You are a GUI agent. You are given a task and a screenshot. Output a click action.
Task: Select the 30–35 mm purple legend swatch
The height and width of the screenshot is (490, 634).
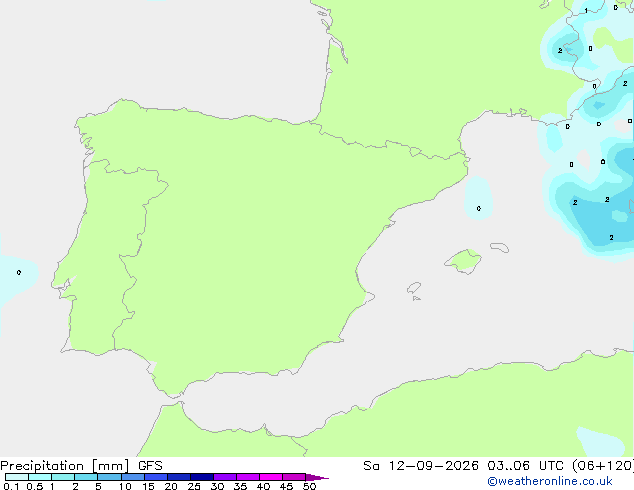pyautogui.click(x=225, y=477)
